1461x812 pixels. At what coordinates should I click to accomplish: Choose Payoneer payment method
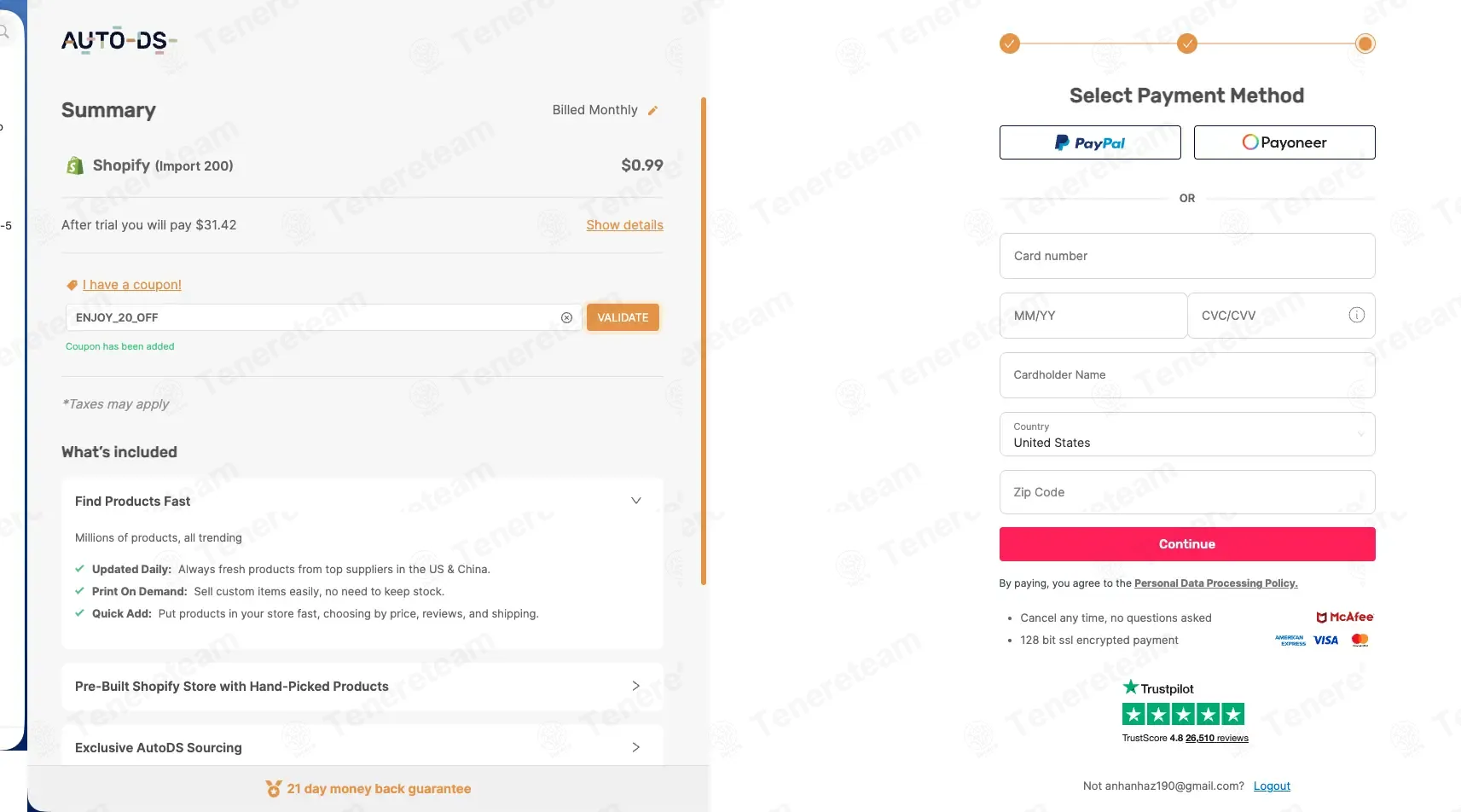1284,142
